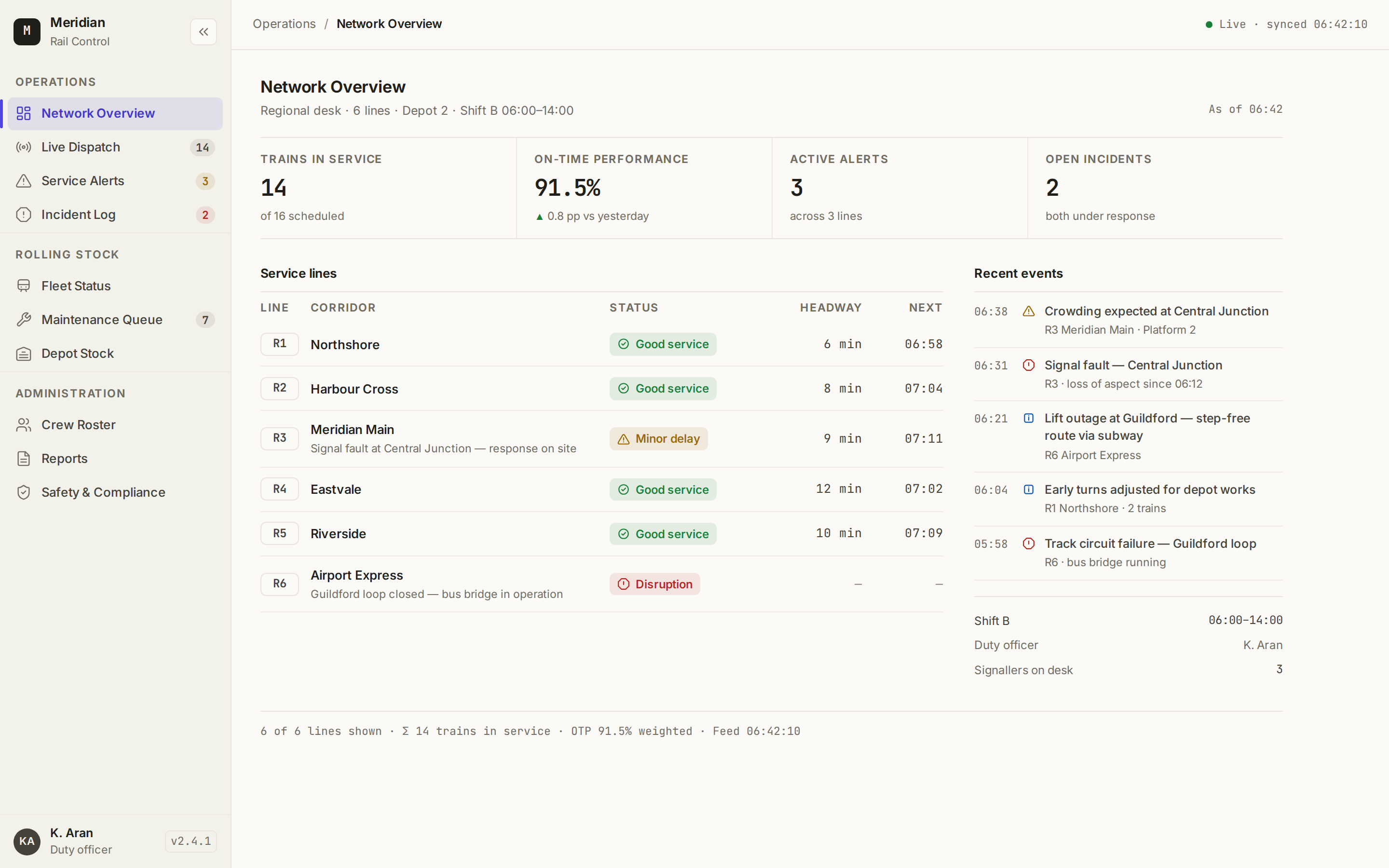Click the Good service status for Northshore
The image size is (1389, 868).
(663, 344)
